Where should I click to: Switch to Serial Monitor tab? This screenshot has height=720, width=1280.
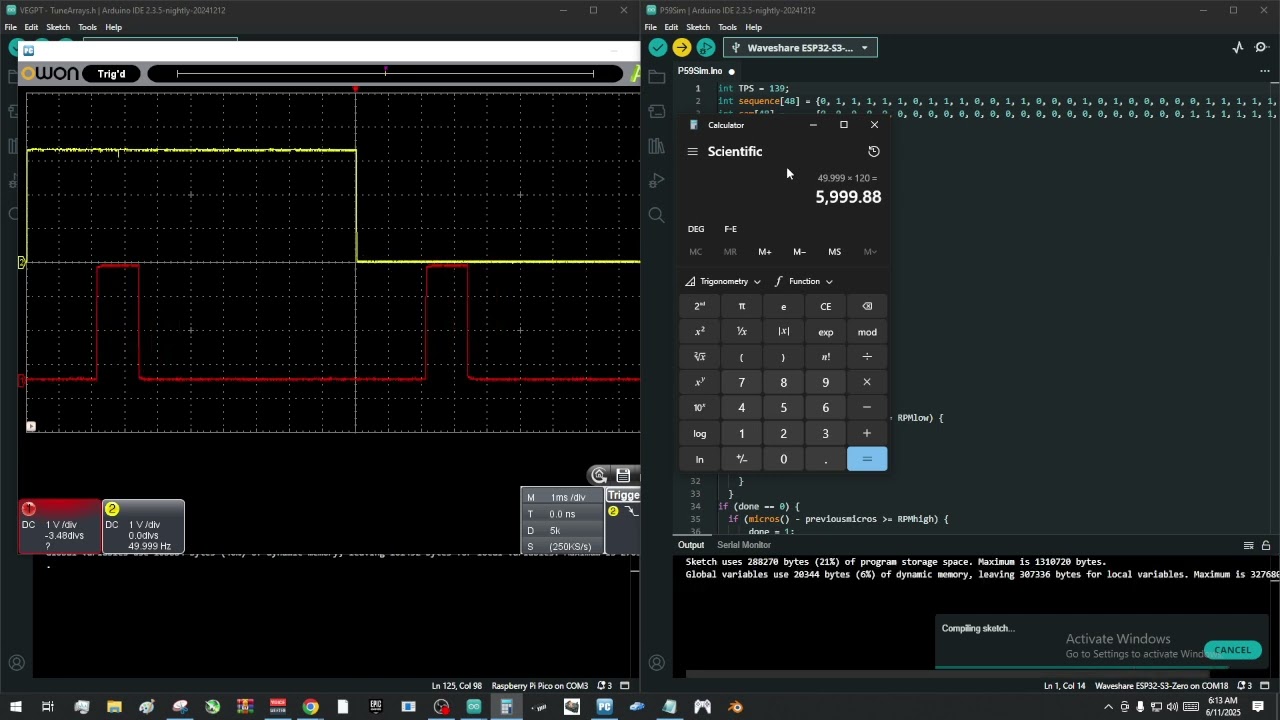click(x=744, y=545)
